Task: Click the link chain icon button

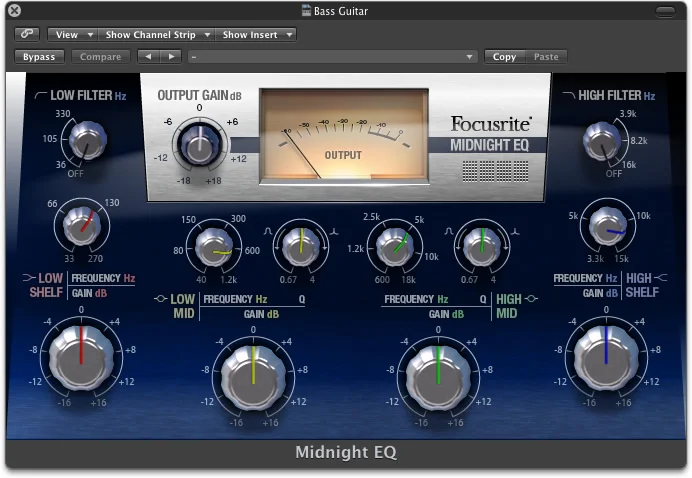Action: [x=27, y=34]
